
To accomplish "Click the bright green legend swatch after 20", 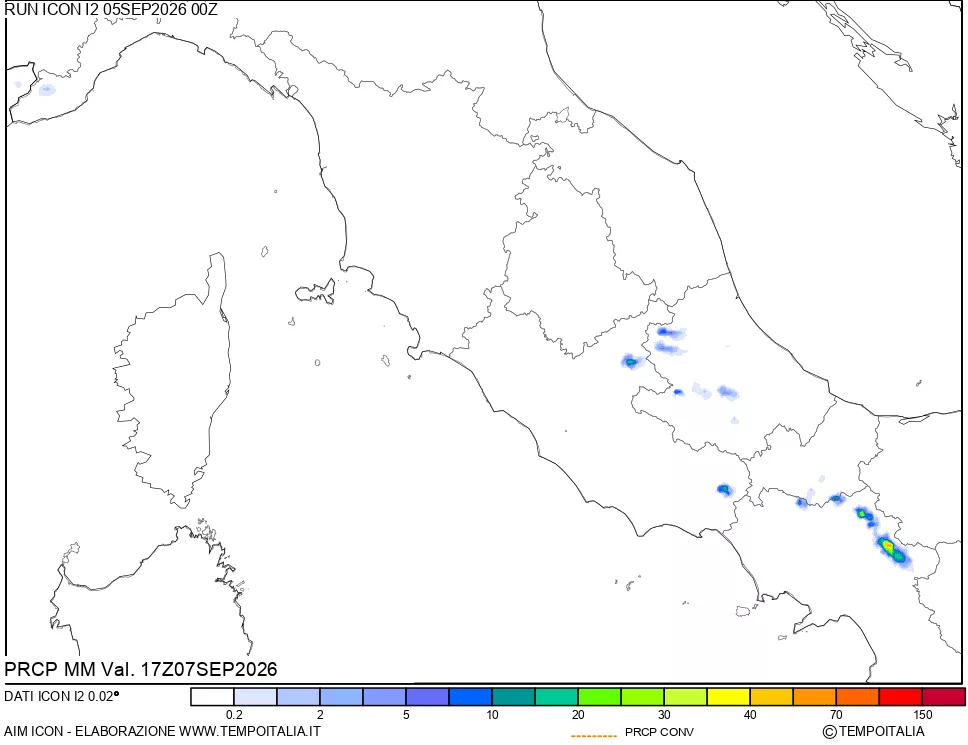I will (x=599, y=697).
